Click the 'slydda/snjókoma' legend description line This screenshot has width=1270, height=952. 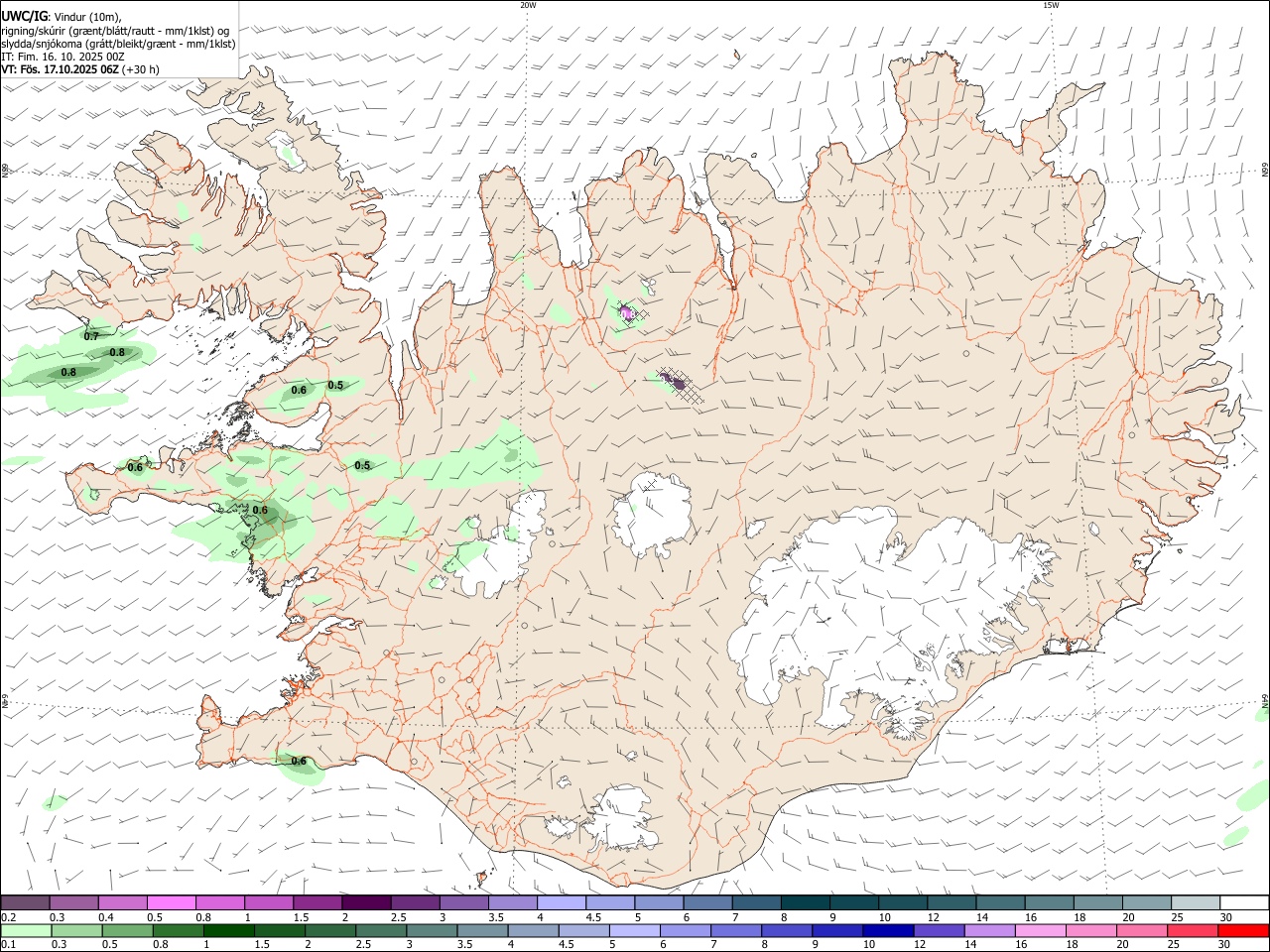118,44
